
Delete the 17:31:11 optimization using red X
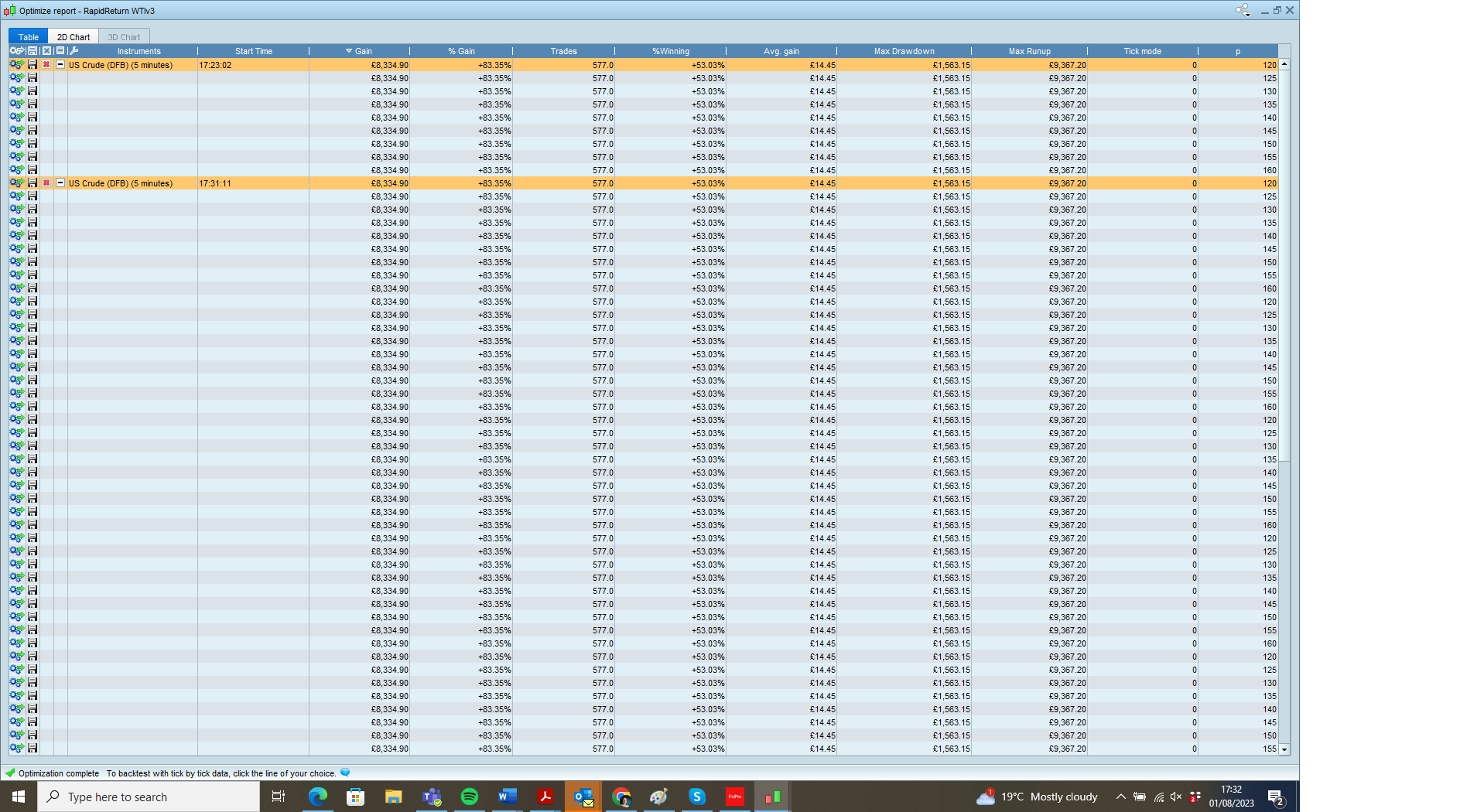[x=46, y=183]
